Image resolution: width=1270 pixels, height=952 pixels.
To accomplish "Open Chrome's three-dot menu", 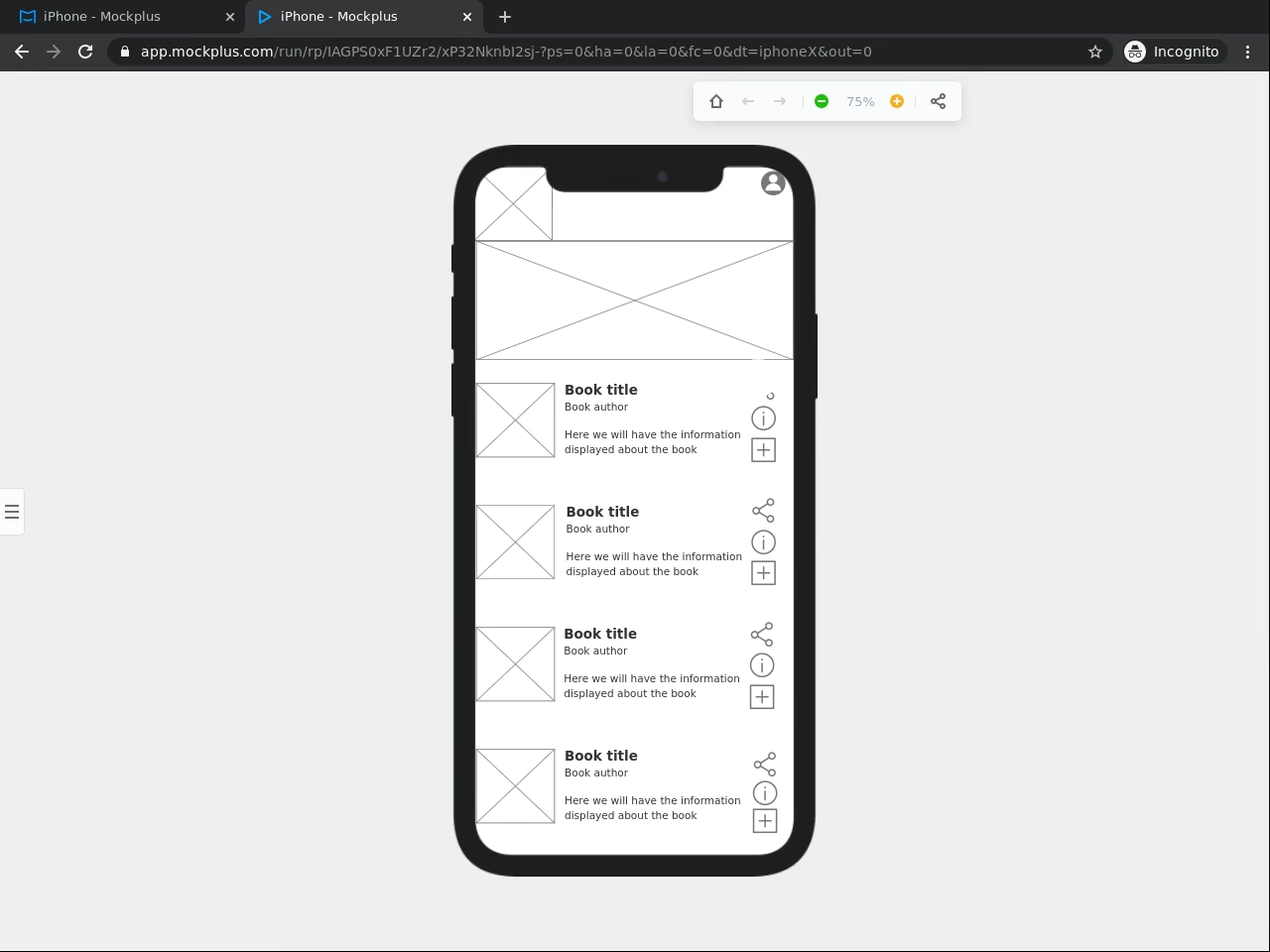I will [x=1248, y=52].
